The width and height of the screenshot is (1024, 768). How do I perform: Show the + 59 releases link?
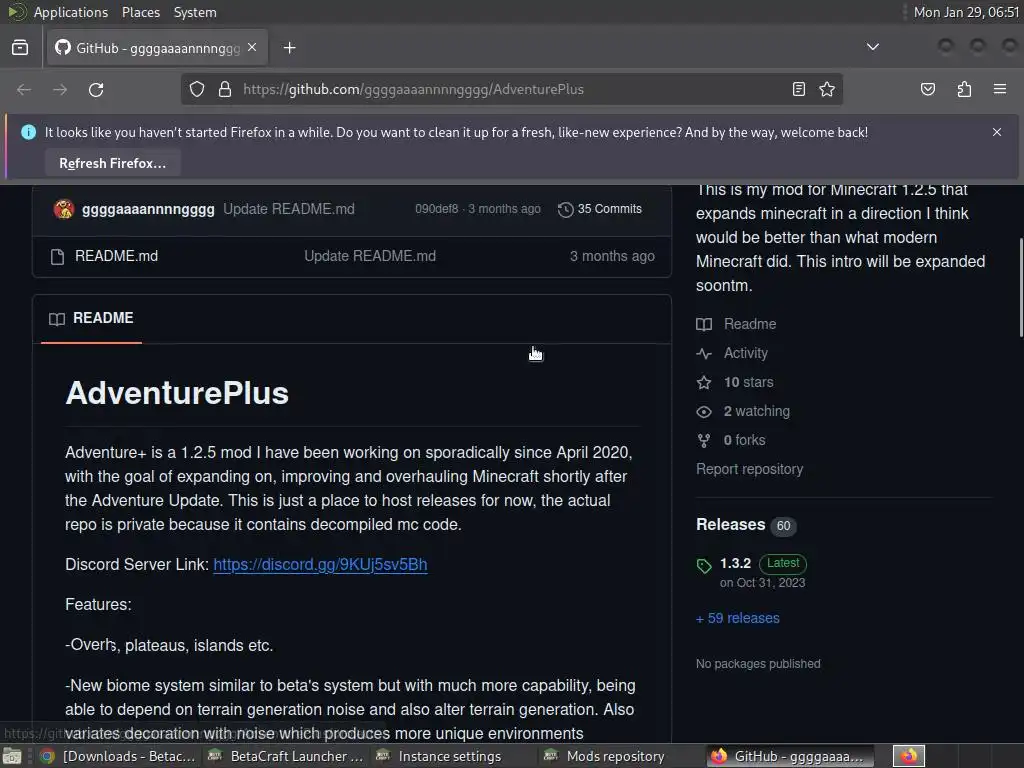pos(737,618)
